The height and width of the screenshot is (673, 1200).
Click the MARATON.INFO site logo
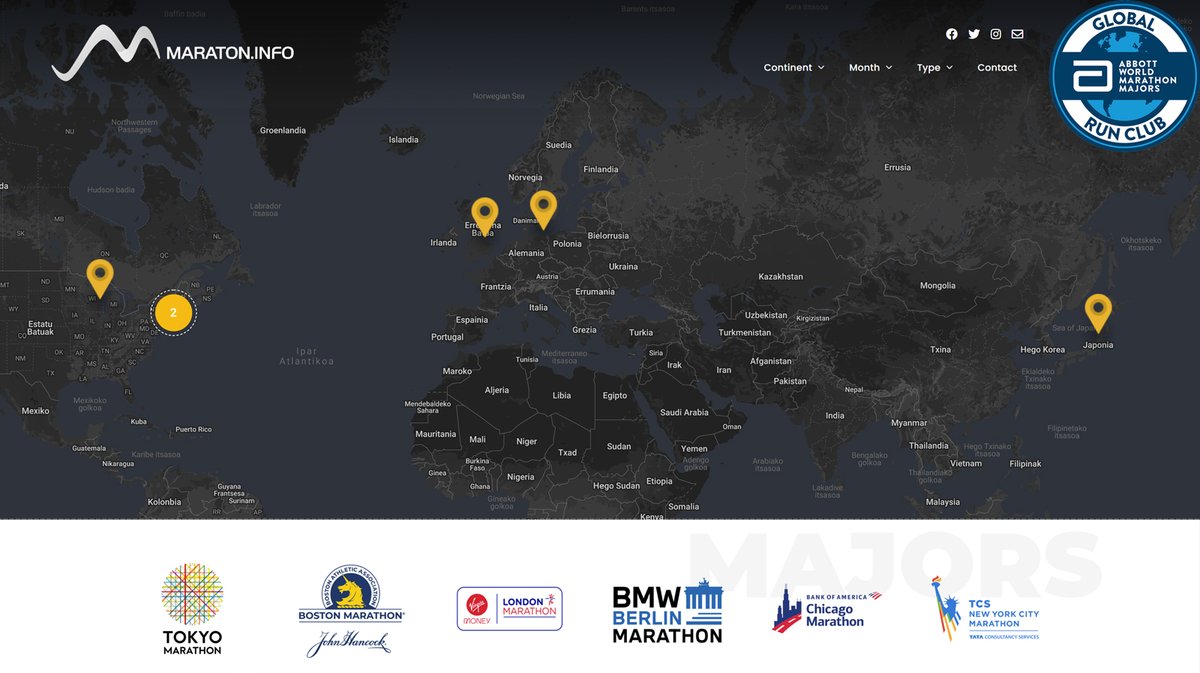173,53
